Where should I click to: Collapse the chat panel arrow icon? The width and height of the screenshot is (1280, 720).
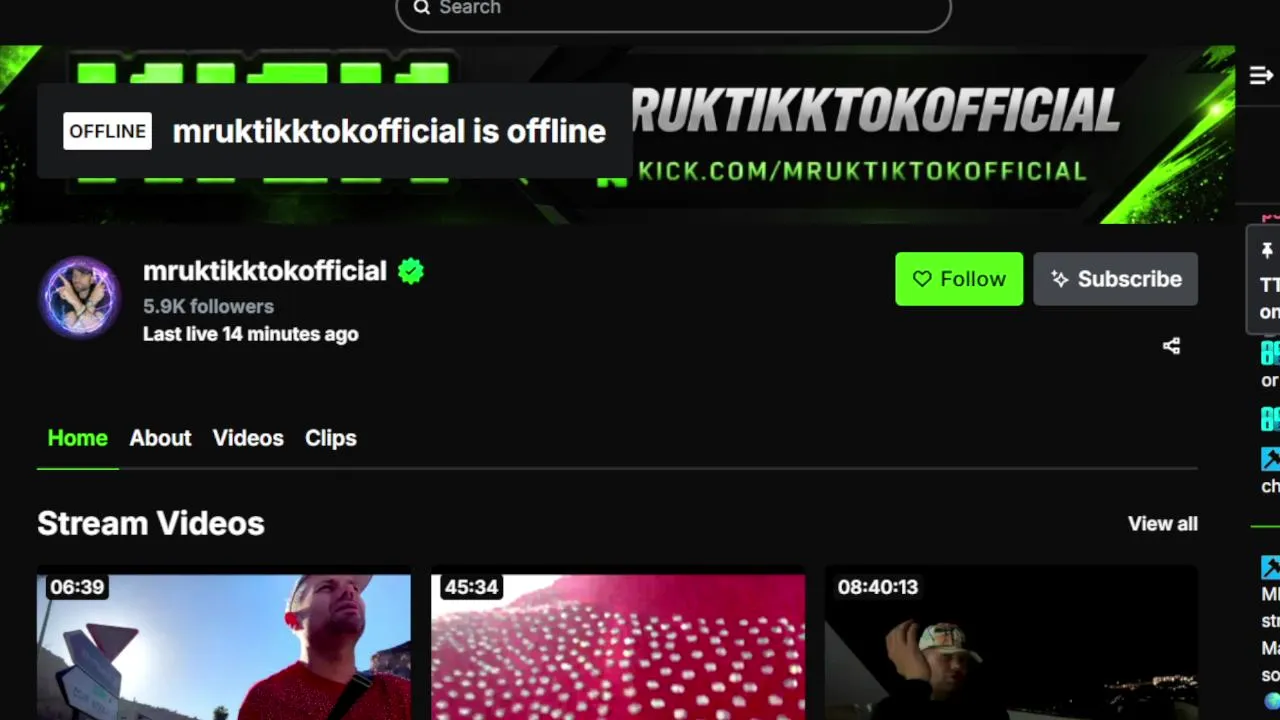[1261, 75]
